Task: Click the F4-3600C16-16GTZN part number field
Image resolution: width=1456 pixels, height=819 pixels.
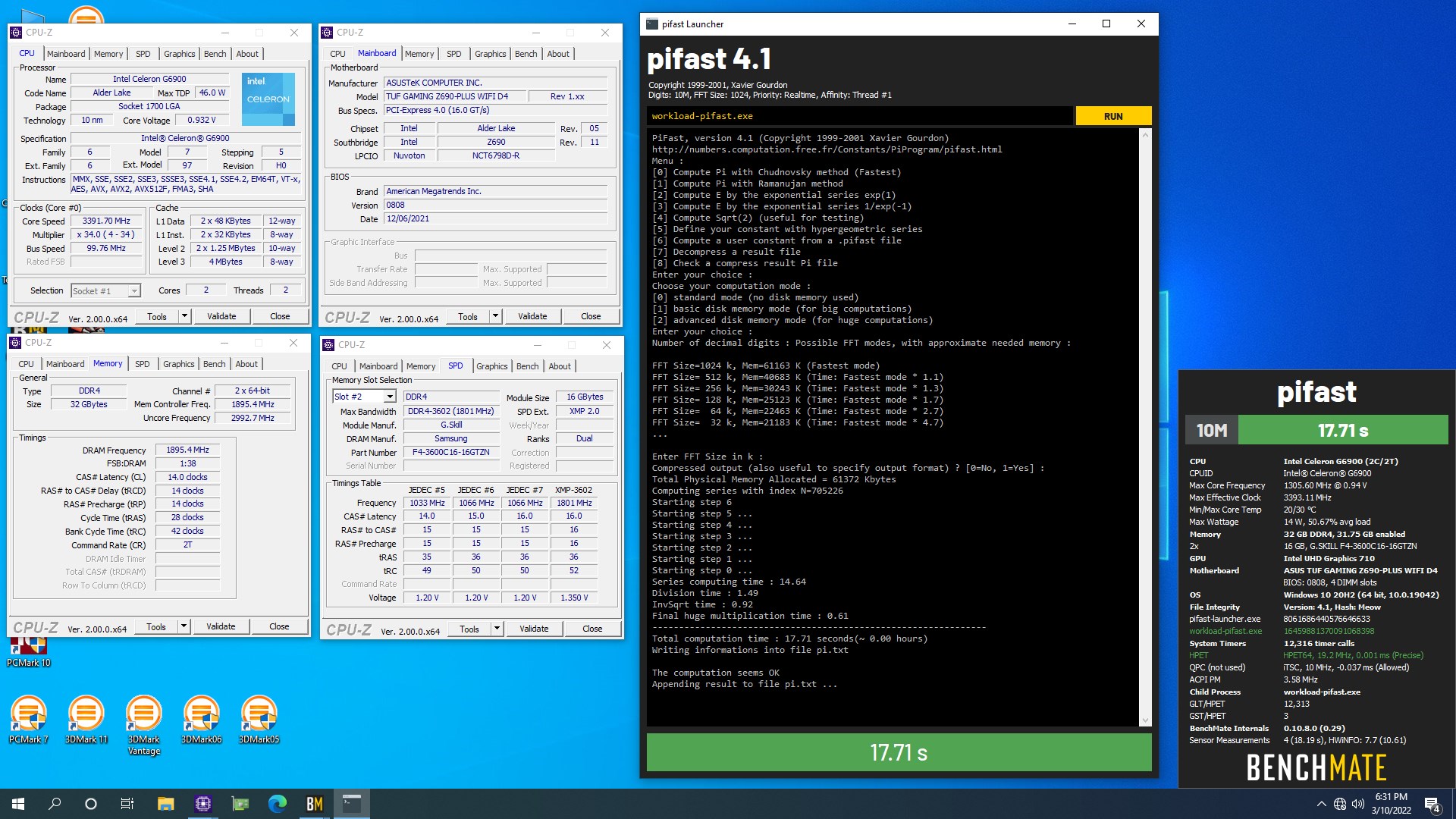Action: click(450, 452)
